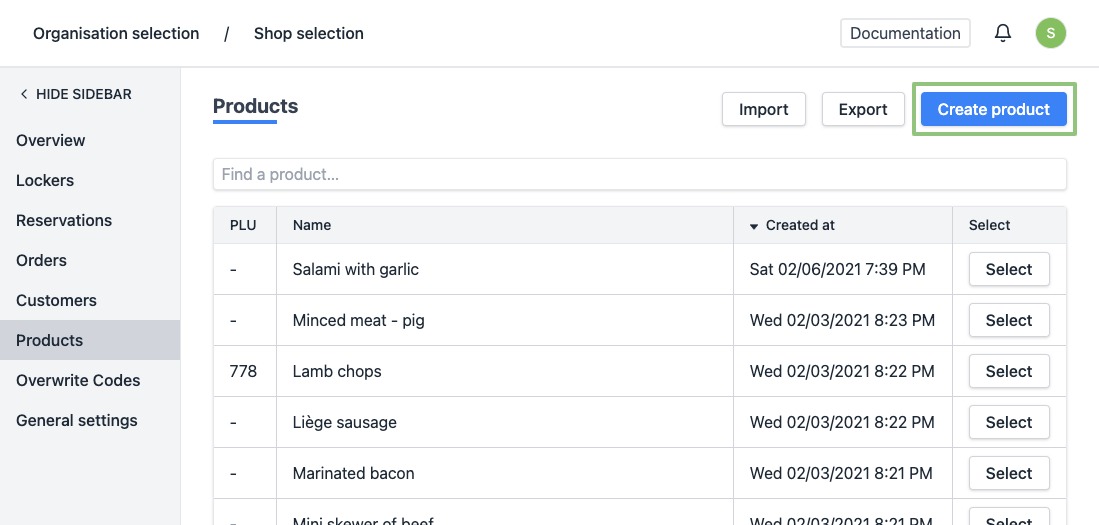Select the Lamb chops product
1099x525 pixels.
coord(1008,371)
